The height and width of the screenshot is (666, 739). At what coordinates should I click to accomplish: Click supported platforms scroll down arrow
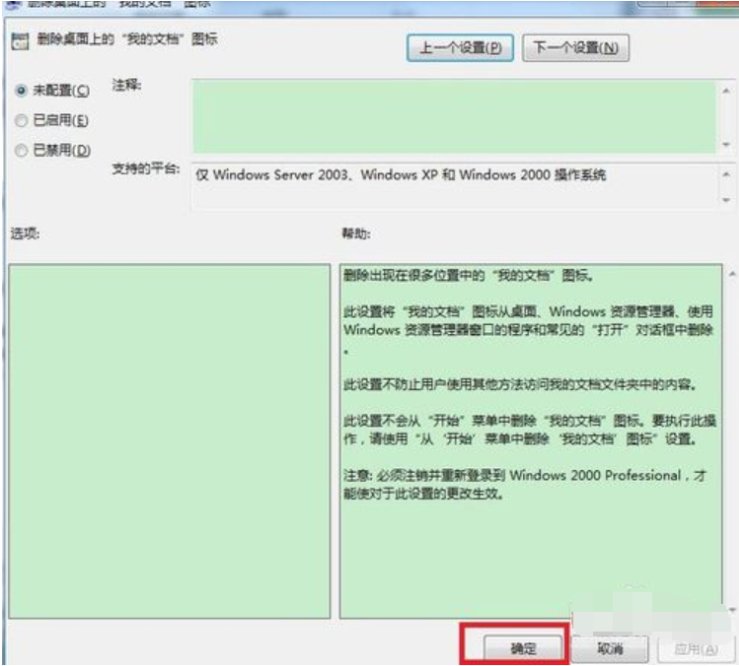coord(726,200)
